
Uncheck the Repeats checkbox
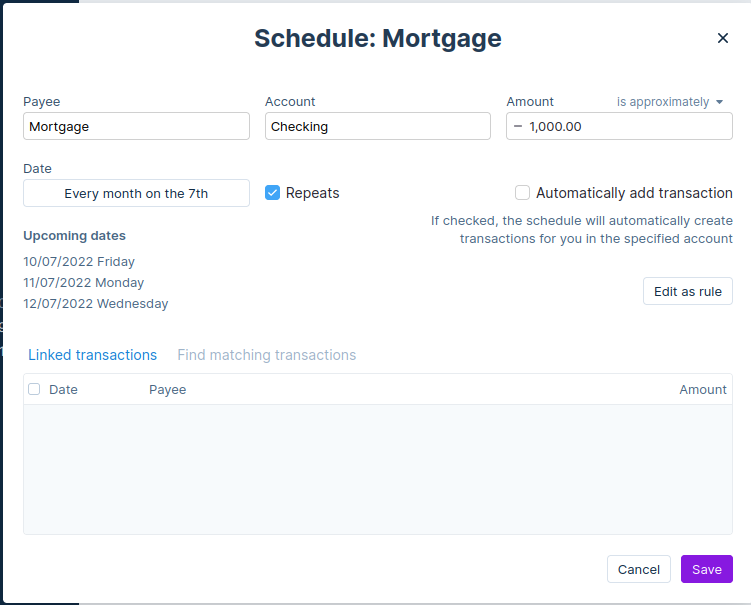[272, 193]
